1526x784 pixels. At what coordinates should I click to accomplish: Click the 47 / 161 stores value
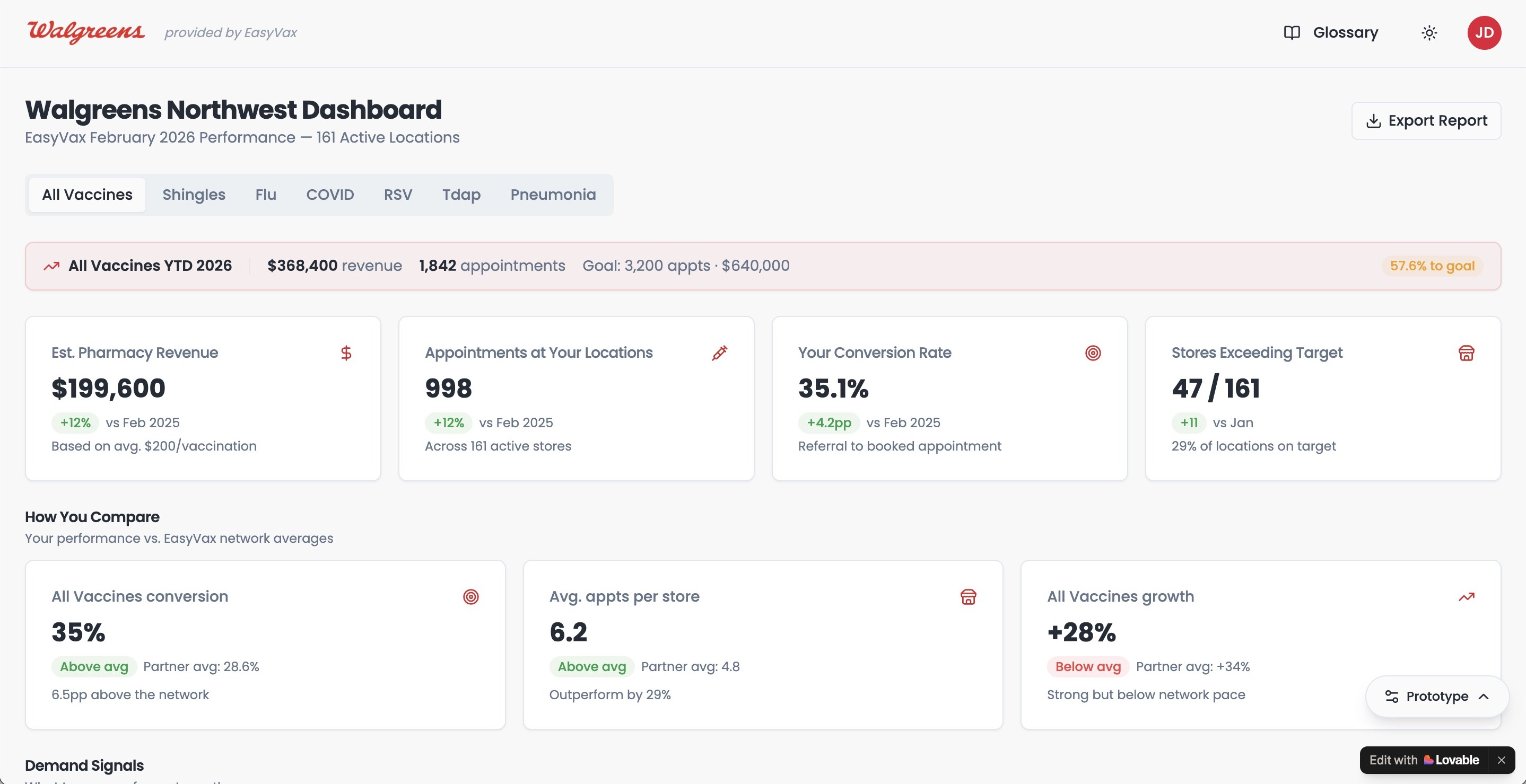1216,389
